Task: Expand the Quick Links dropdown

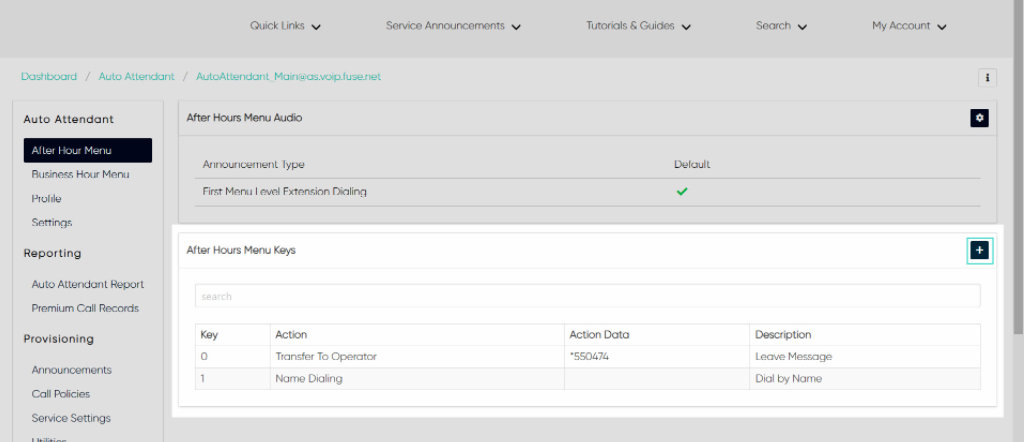Action: 285,26
